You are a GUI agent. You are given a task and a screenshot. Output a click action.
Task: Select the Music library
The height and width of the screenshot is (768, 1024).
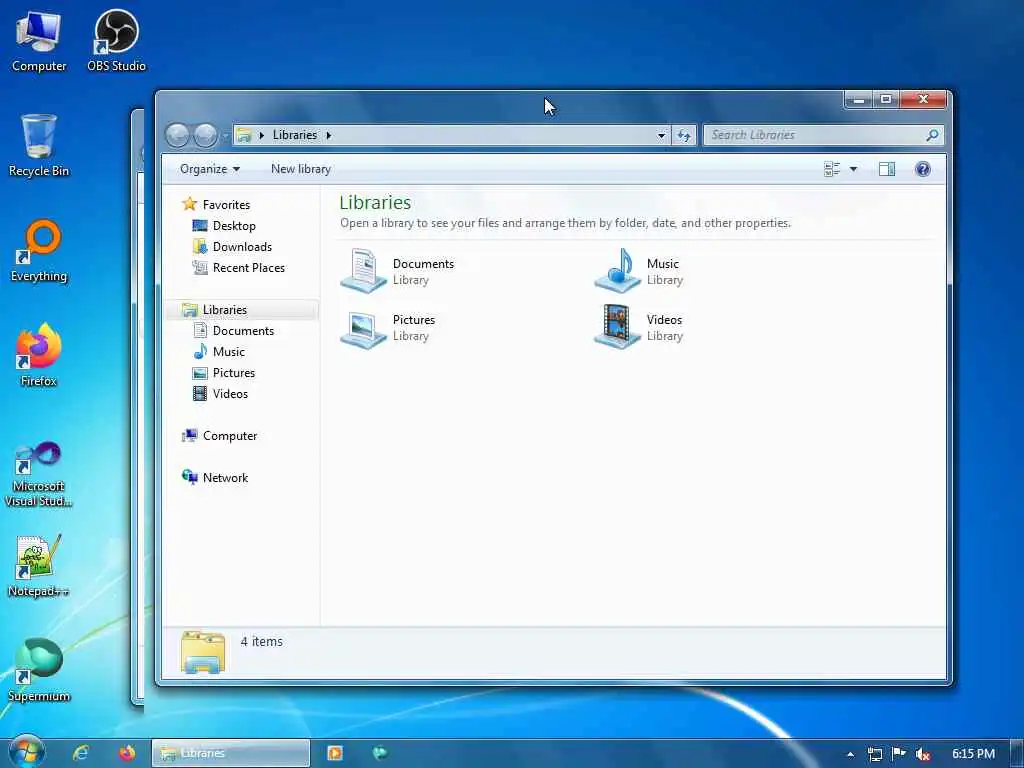coord(639,271)
